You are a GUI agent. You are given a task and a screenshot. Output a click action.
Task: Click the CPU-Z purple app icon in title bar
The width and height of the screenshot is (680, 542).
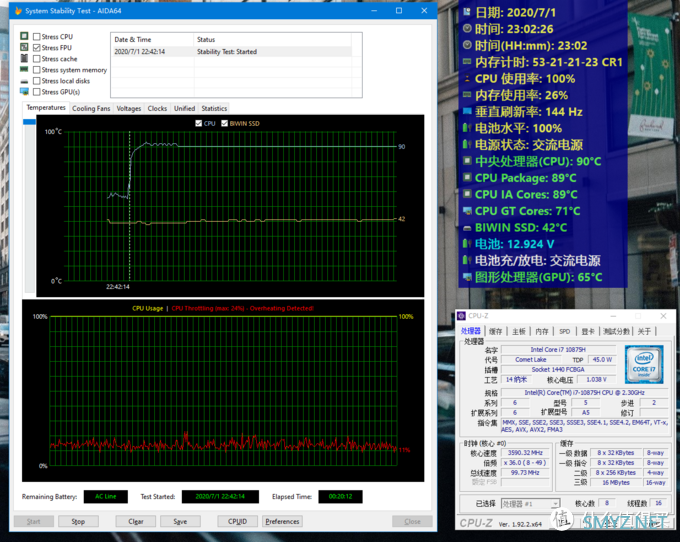coord(461,316)
